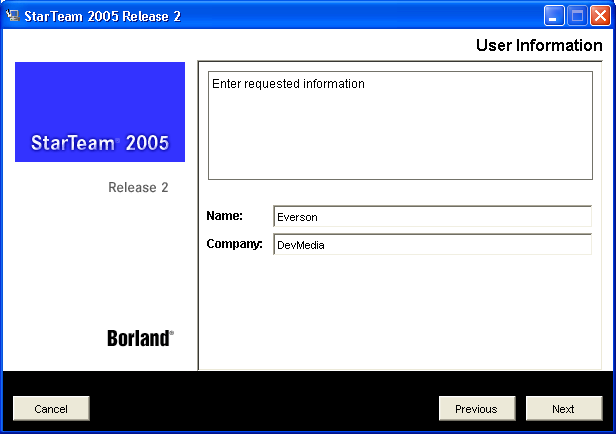Viewport: 616px width, 434px height.
Task: Go back with the Previous button
Action: pos(477,408)
